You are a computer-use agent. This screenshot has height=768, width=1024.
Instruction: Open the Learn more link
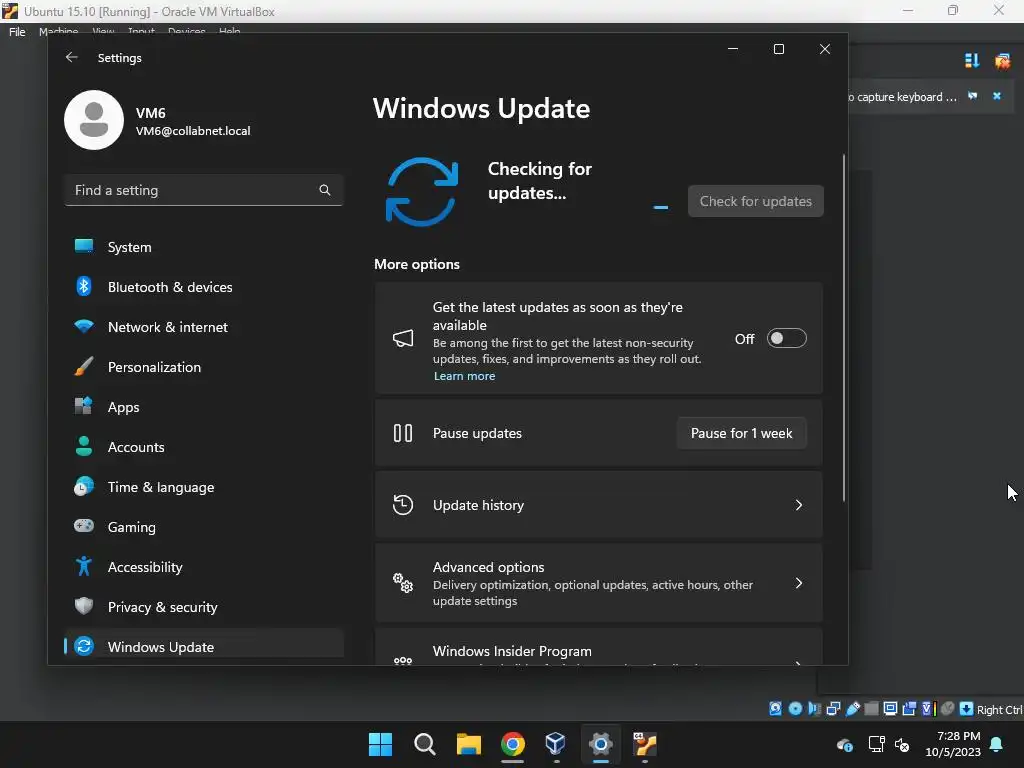[x=464, y=376]
